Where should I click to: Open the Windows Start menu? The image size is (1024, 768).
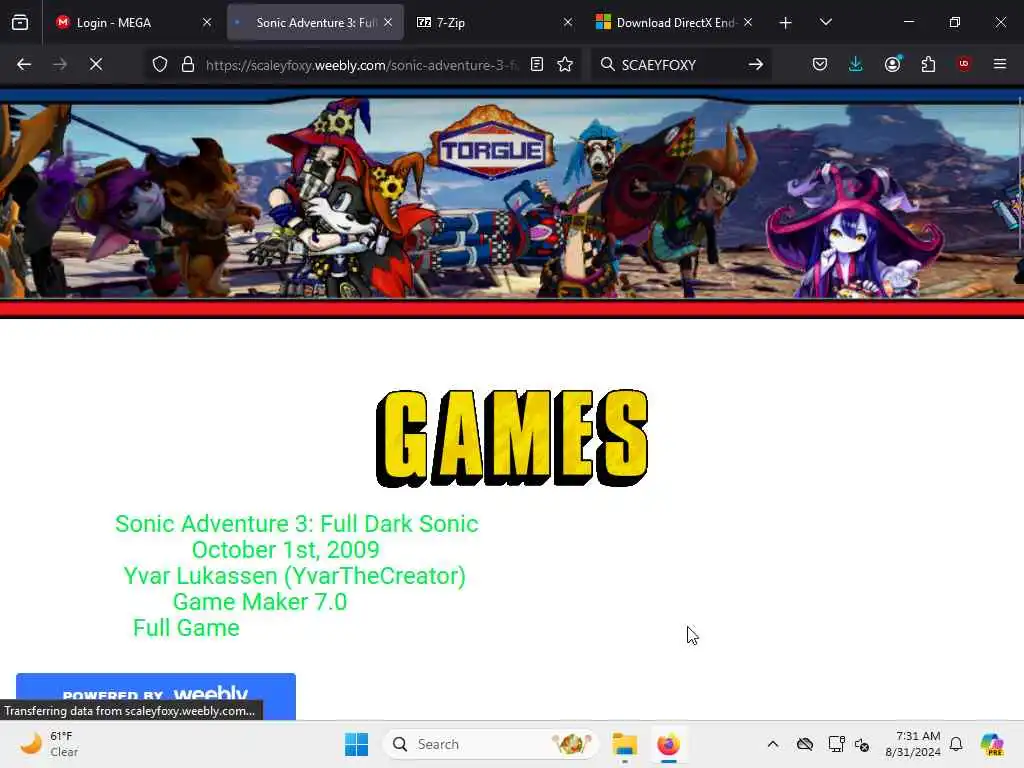(x=357, y=744)
